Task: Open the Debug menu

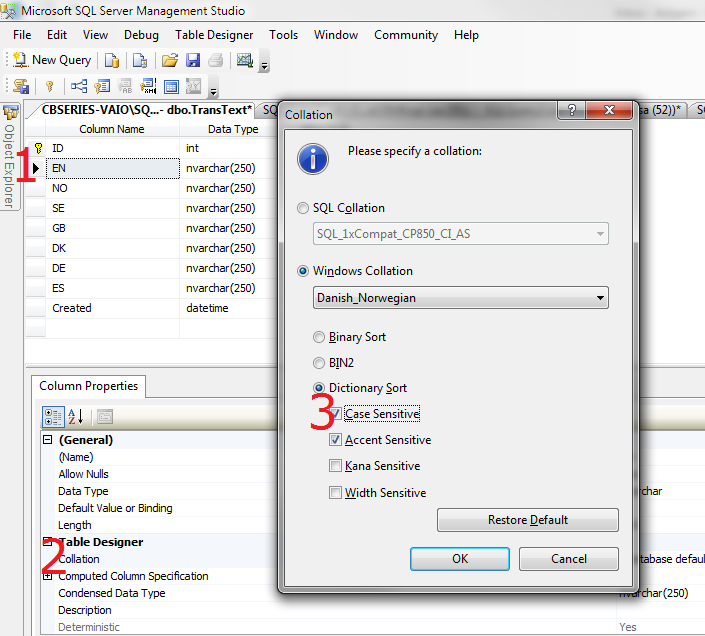Action: [x=141, y=35]
